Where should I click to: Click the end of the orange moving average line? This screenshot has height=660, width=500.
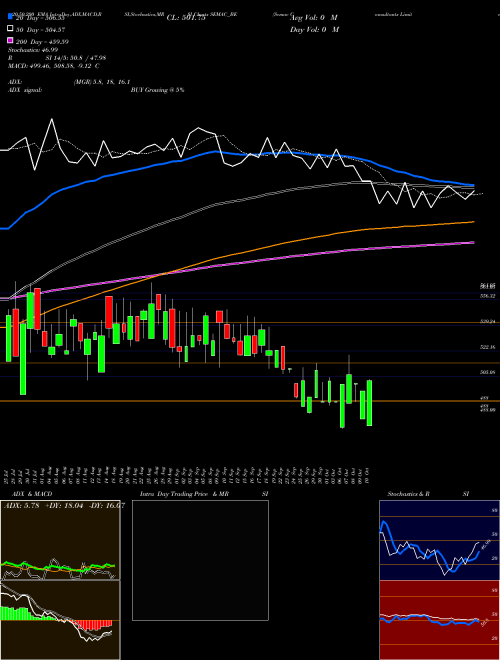[x=473, y=222]
